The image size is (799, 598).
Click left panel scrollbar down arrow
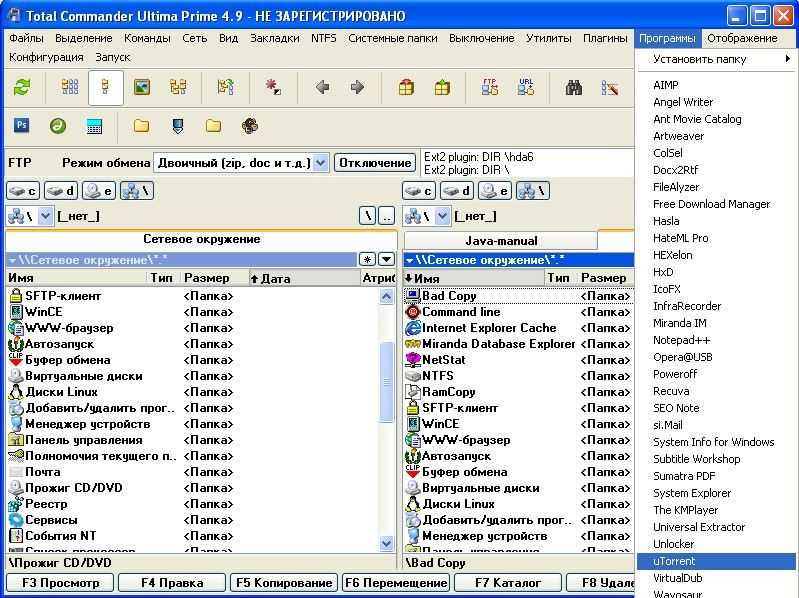387,543
